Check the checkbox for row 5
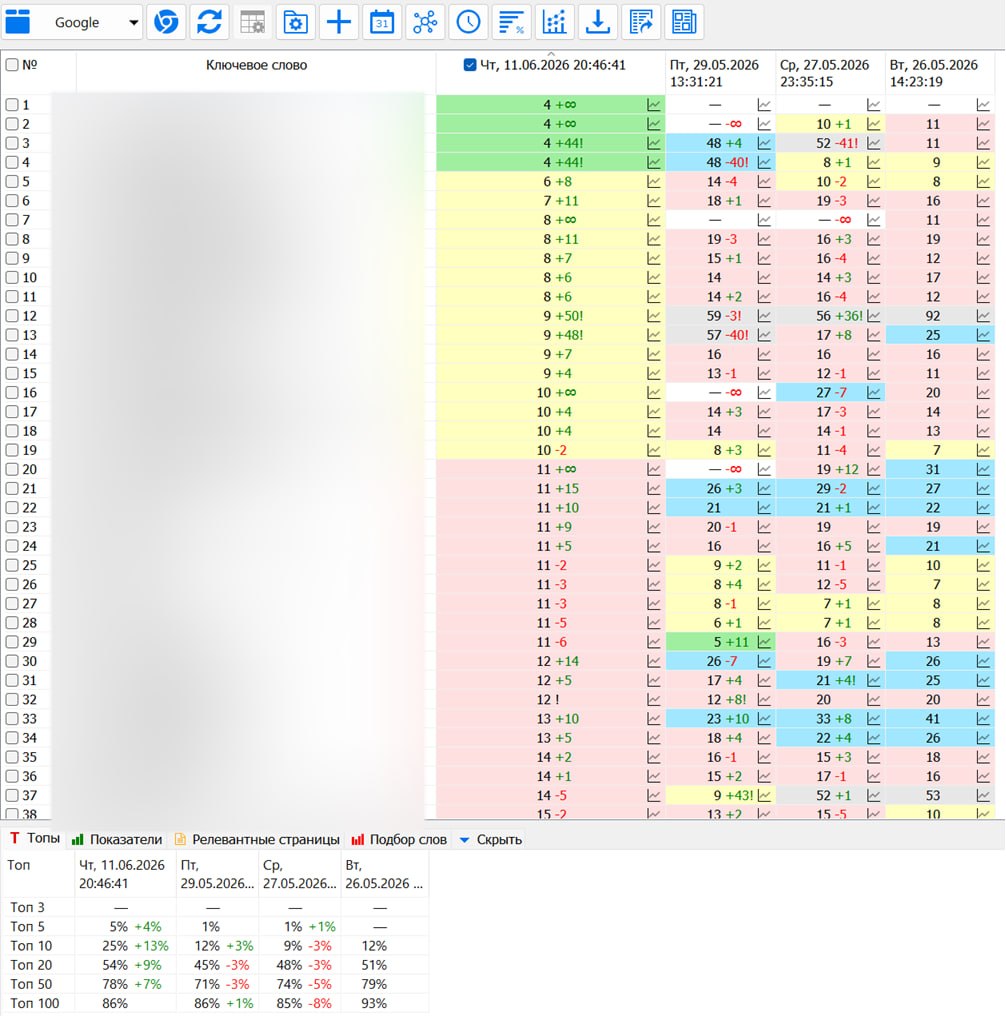1006x1024 pixels. pyautogui.click(x=12, y=182)
